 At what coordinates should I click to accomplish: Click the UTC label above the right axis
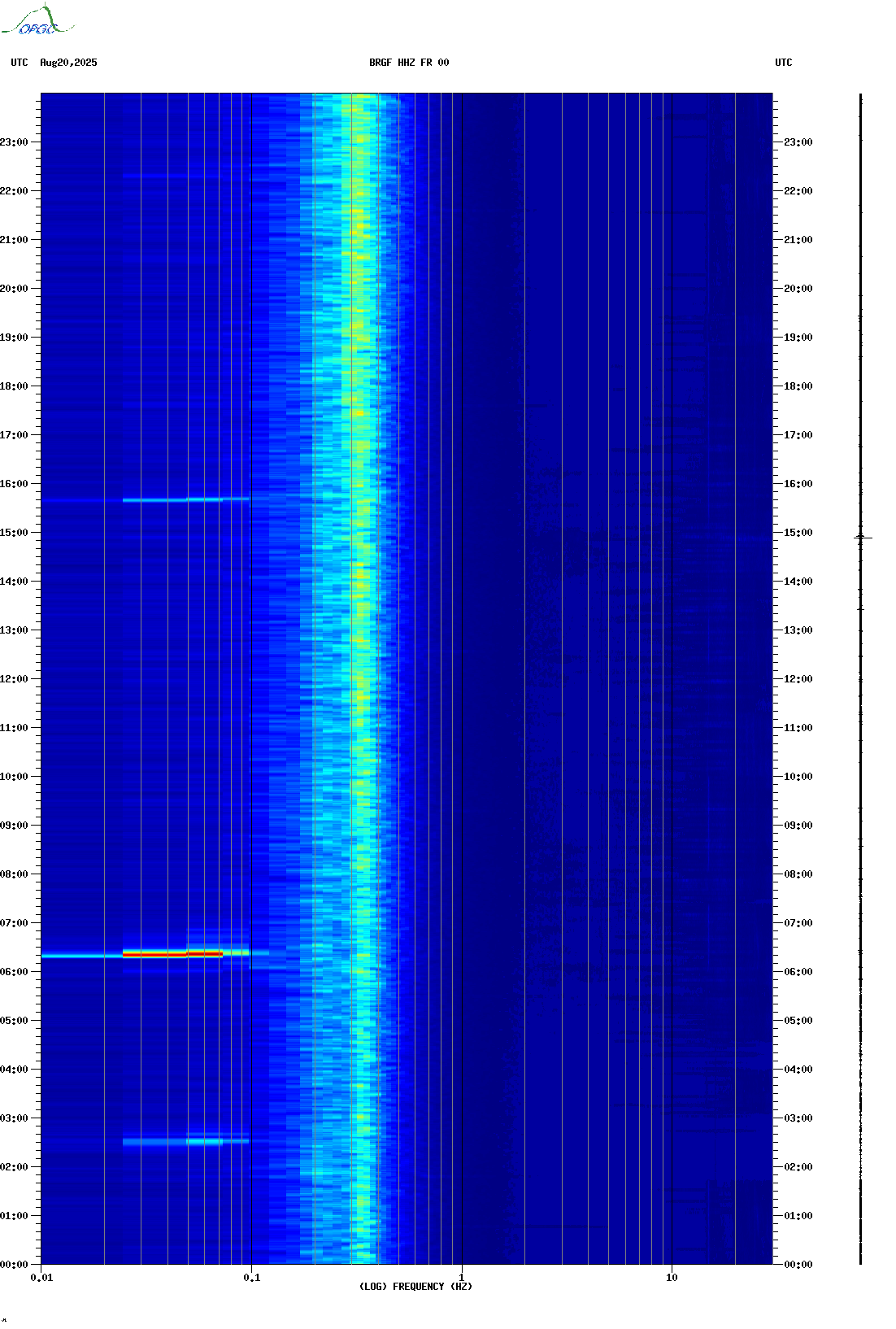(784, 63)
